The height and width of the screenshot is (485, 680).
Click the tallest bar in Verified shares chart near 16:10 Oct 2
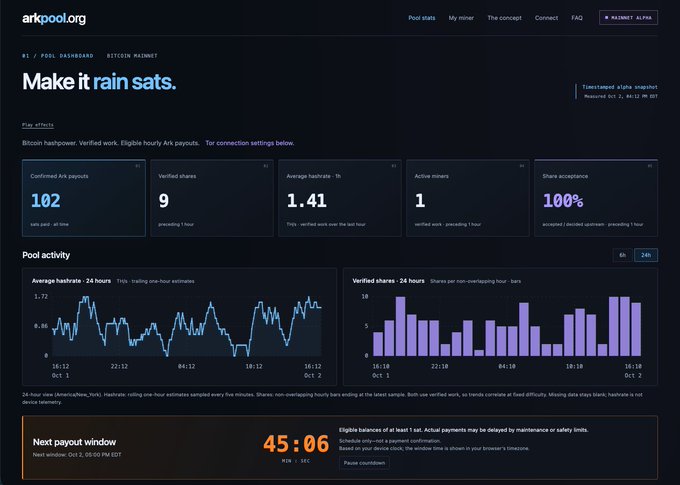[x=625, y=326]
